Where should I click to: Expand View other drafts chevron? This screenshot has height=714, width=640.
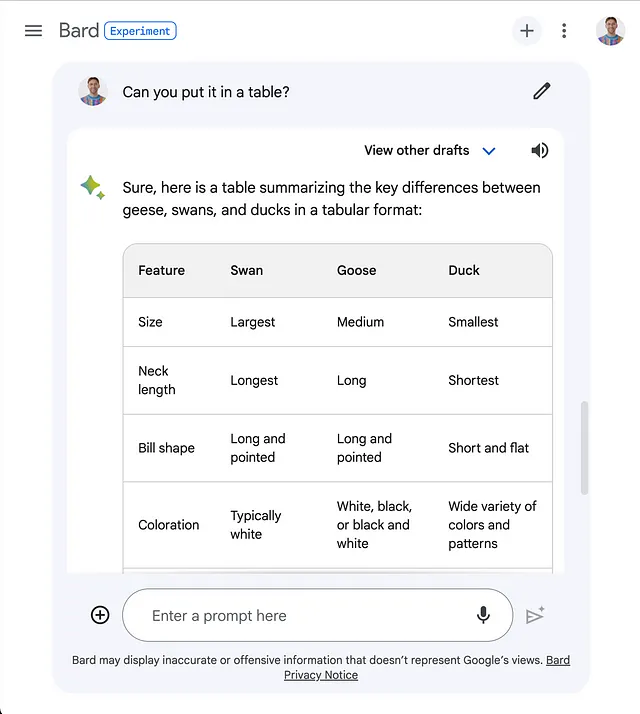[x=489, y=151]
